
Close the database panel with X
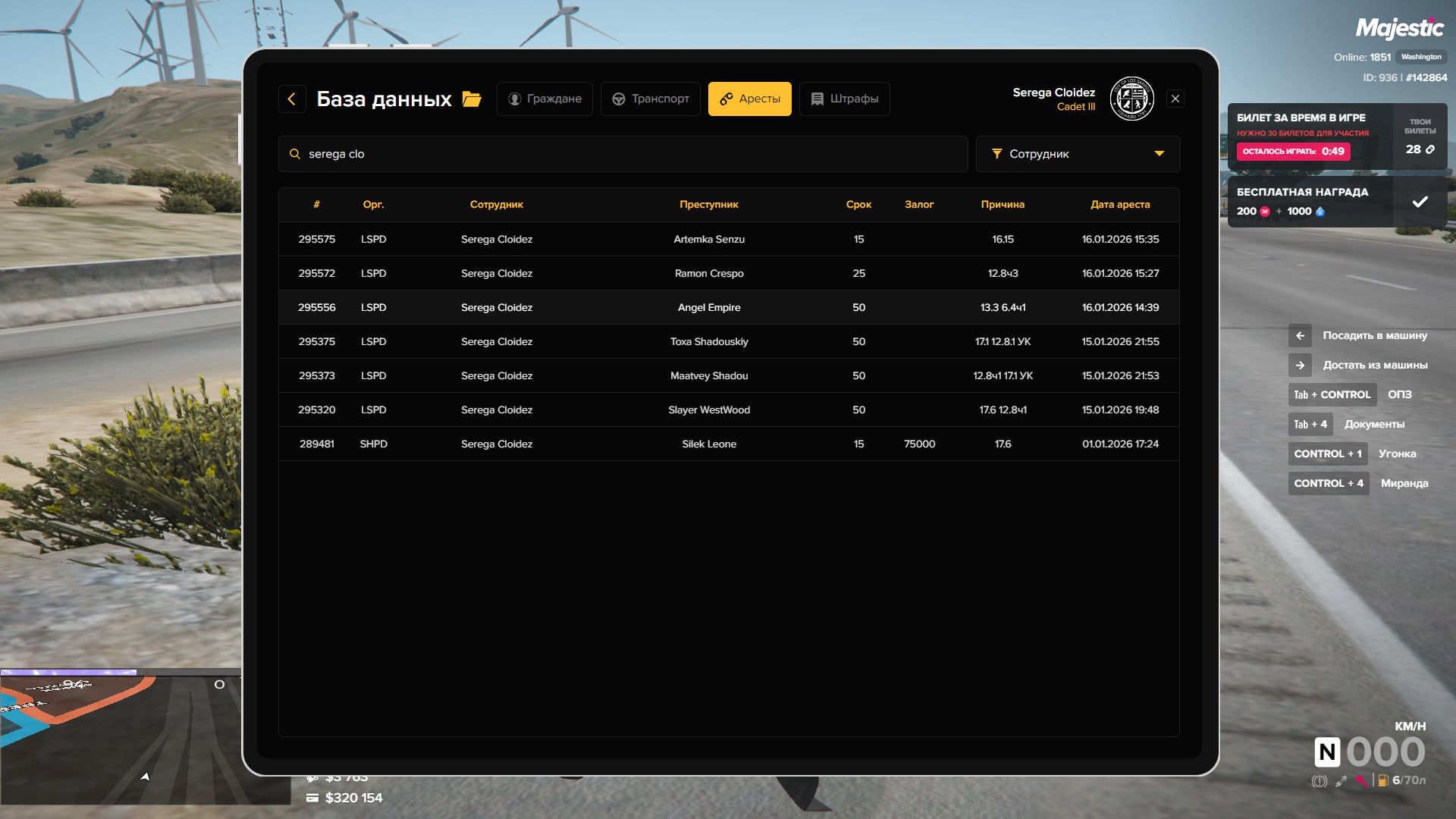point(1175,99)
